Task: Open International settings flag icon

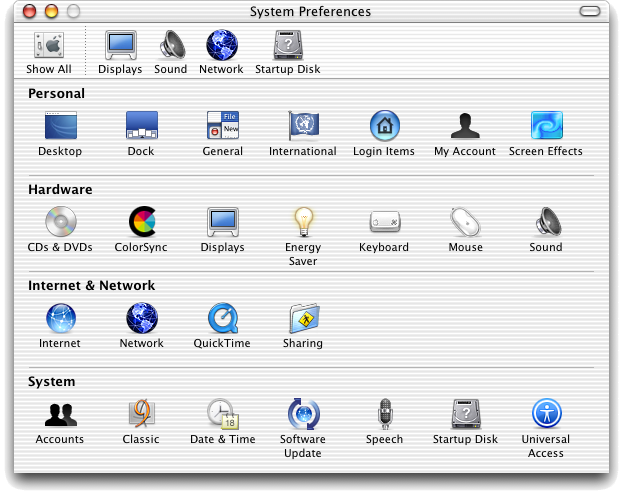Action: coord(303,126)
